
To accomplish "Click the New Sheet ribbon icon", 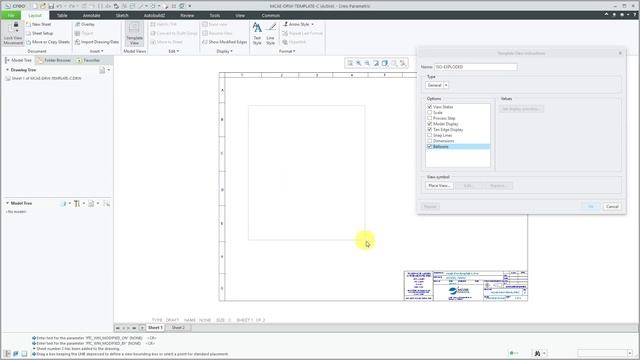I will (x=29, y=24).
